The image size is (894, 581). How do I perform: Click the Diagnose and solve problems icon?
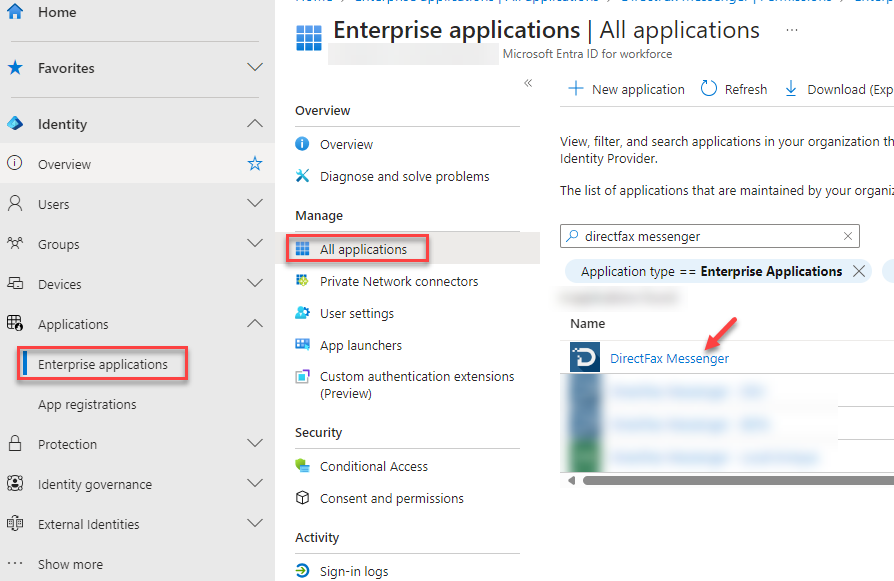tap(303, 176)
